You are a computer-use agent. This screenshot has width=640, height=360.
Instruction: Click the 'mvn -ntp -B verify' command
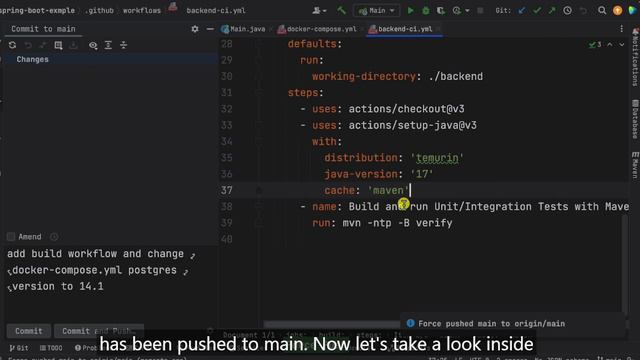(397, 223)
